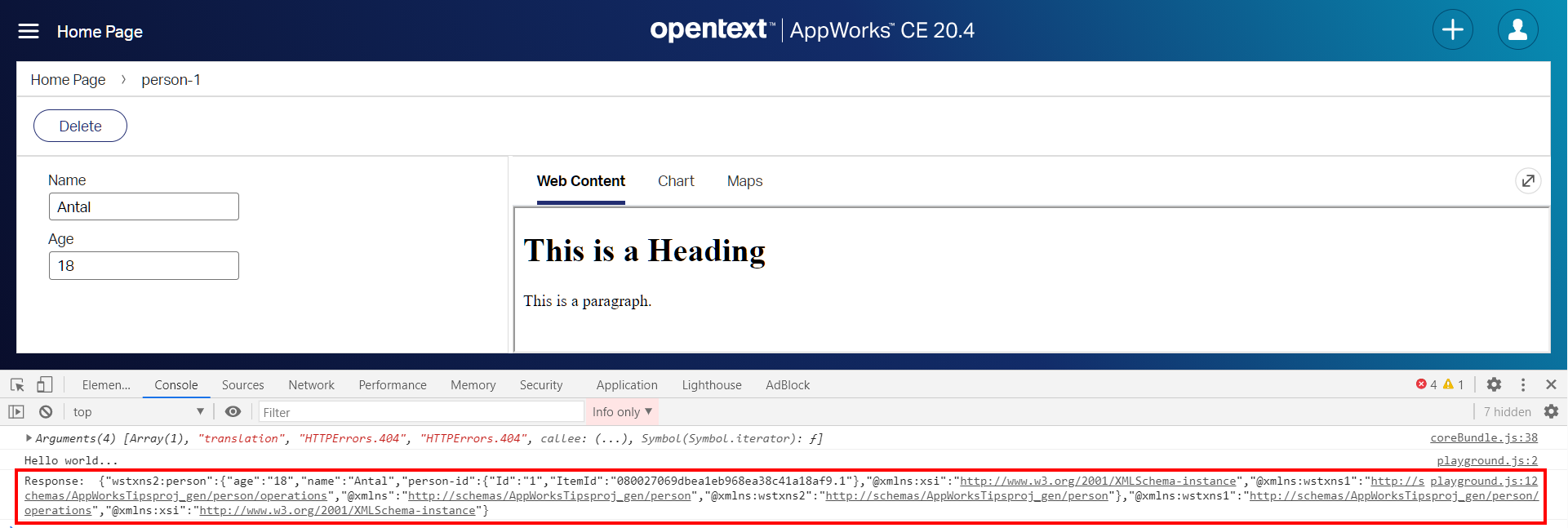Expand the Arguments(4) console entry

tap(29, 438)
